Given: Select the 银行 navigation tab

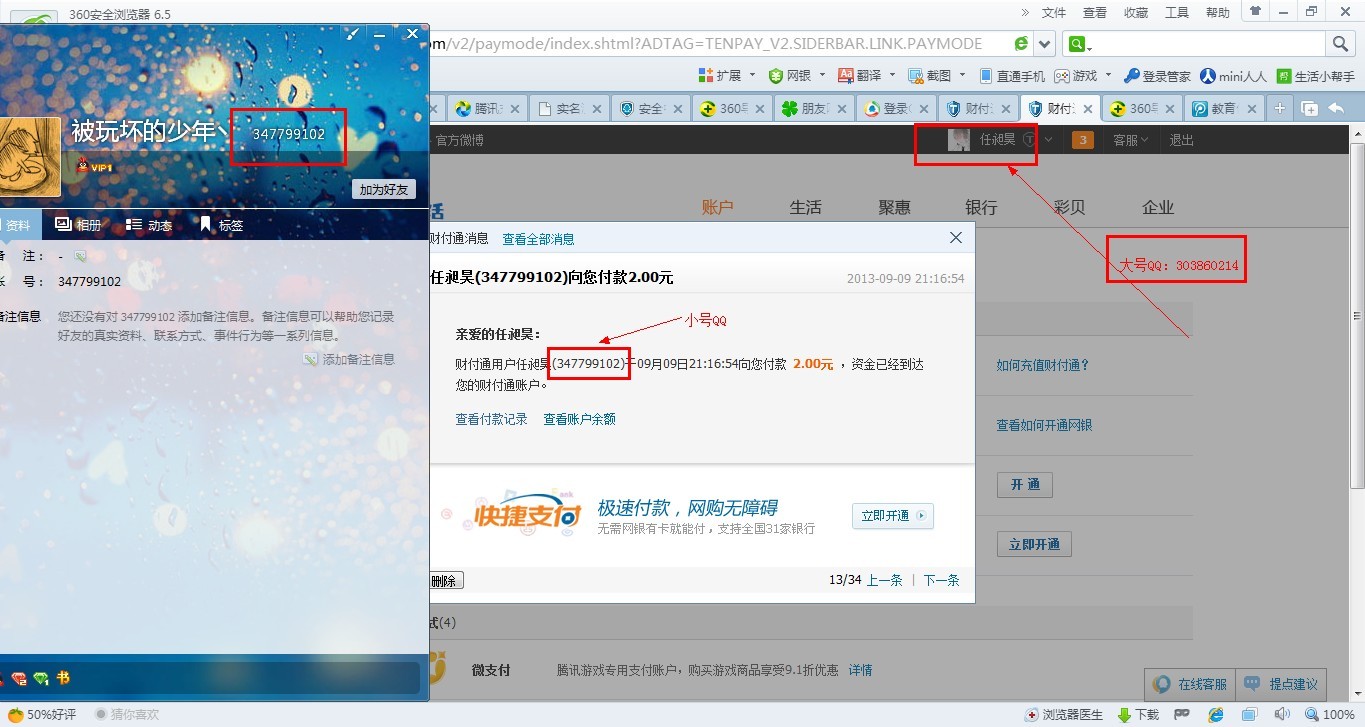Looking at the screenshot, I should coord(981,207).
